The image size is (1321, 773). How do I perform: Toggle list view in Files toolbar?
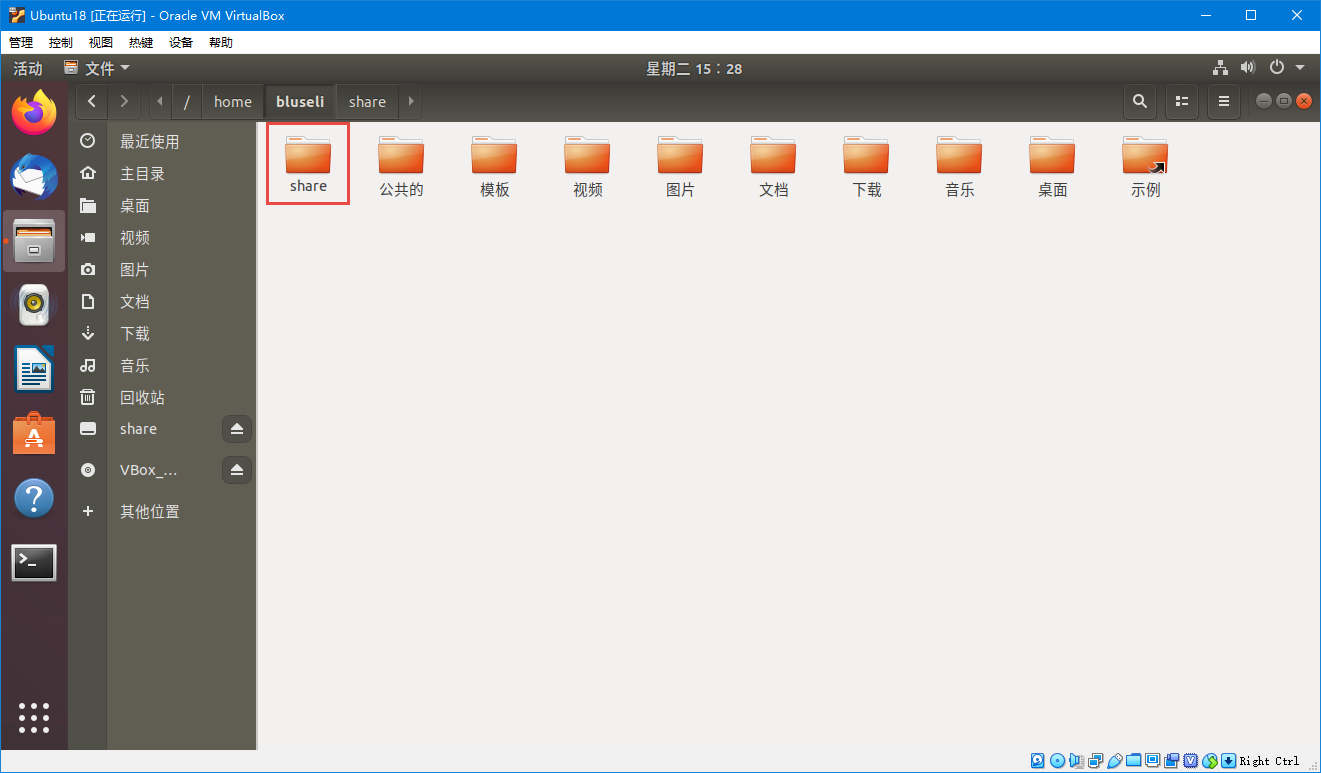coord(1182,101)
